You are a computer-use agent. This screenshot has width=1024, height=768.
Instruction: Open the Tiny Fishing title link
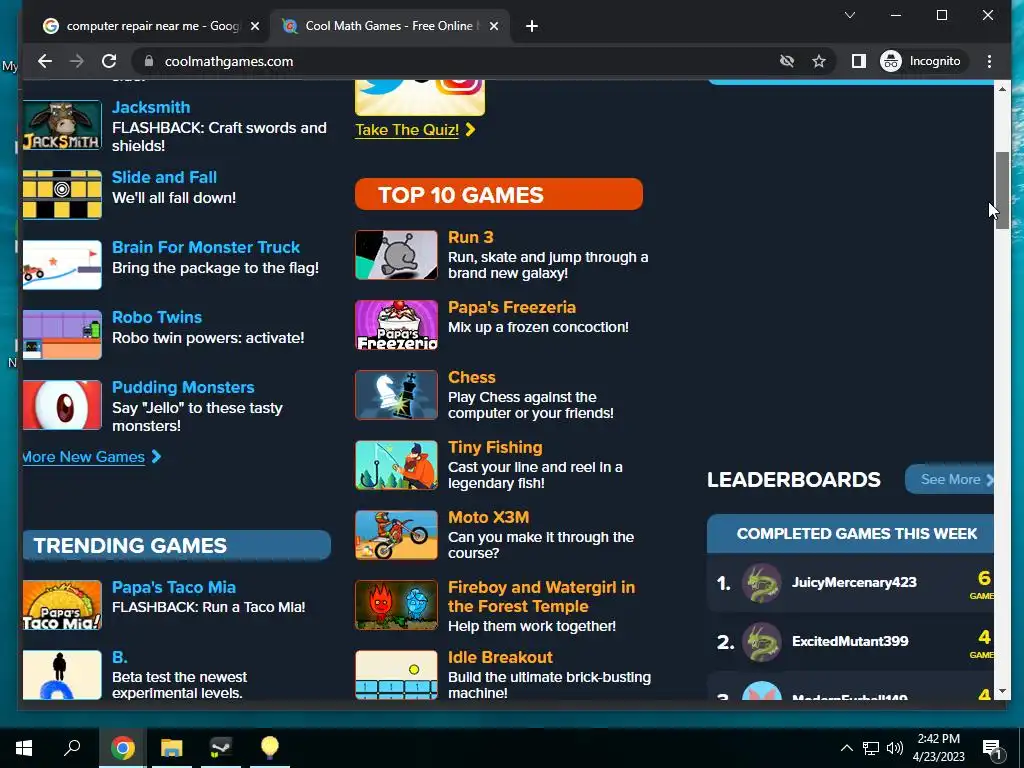[x=495, y=447]
